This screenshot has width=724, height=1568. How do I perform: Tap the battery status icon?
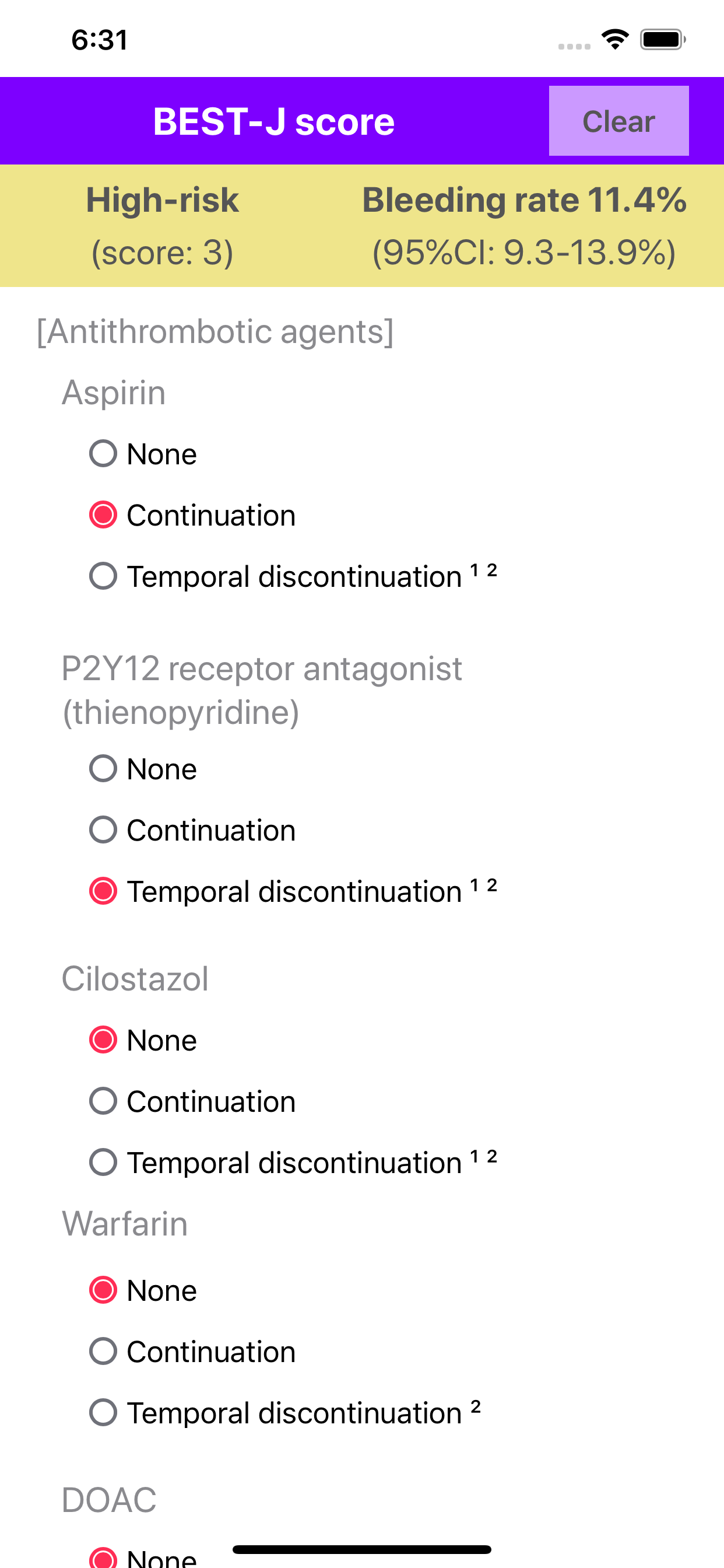coord(663,40)
